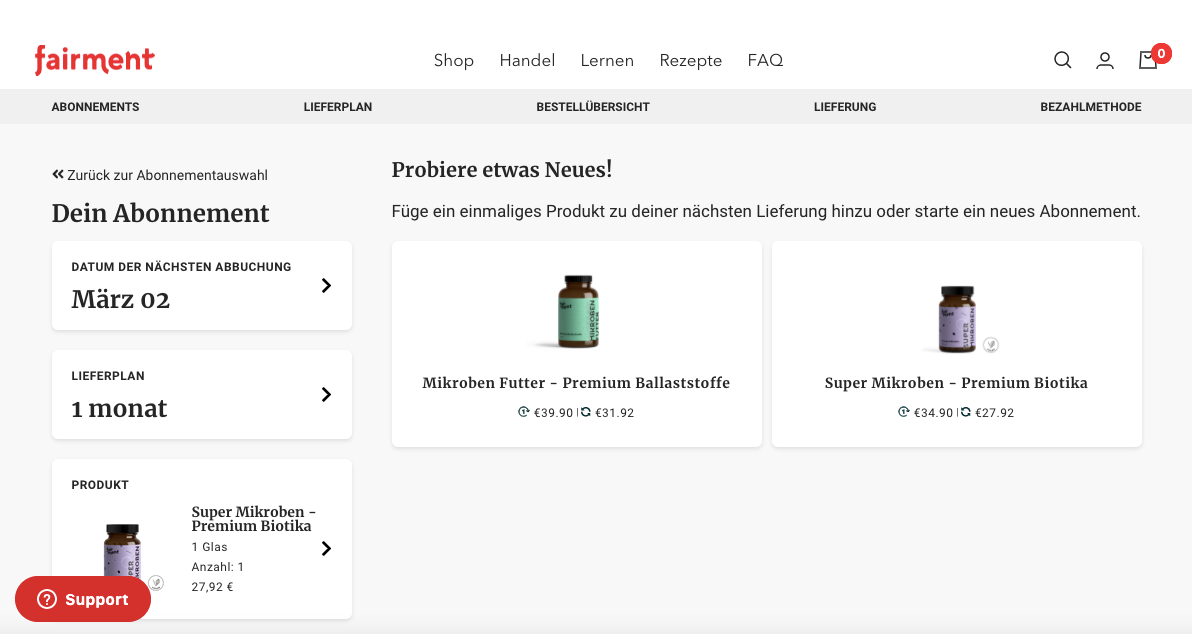Click the 1 monat delivery plan text

pos(119,408)
